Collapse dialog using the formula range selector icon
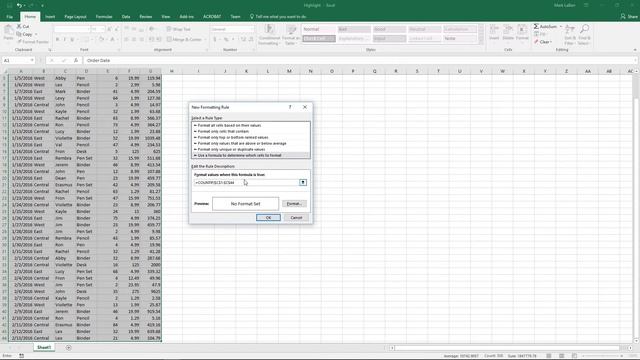The width and height of the screenshot is (640, 360). (x=303, y=182)
